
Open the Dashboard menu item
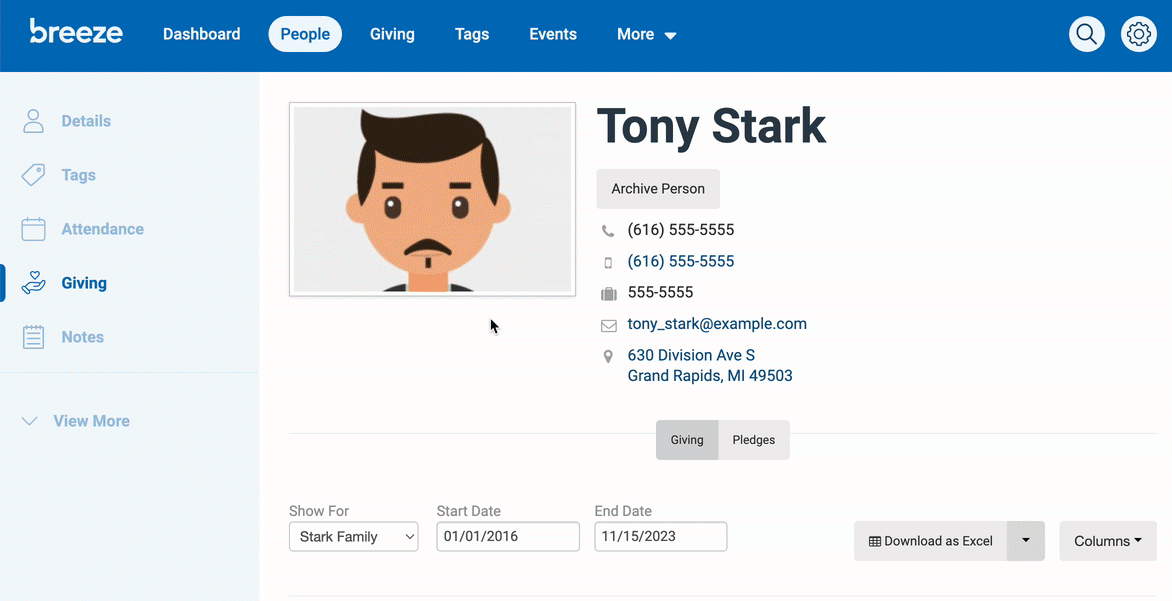[x=202, y=34]
